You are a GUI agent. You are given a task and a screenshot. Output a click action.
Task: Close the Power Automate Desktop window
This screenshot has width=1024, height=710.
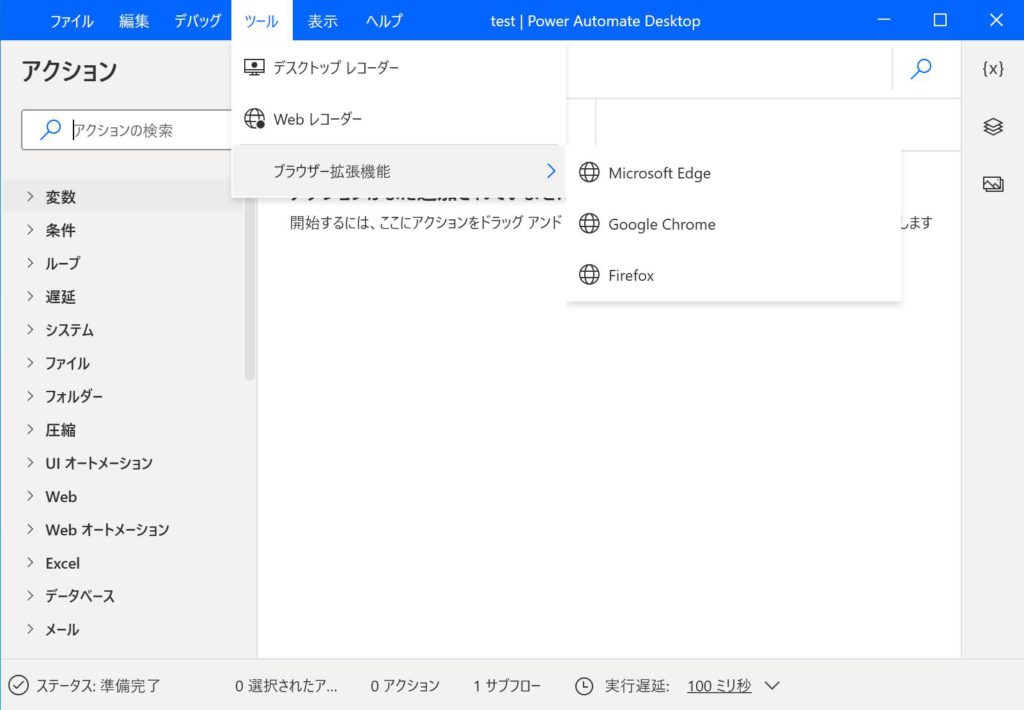click(x=996, y=20)
